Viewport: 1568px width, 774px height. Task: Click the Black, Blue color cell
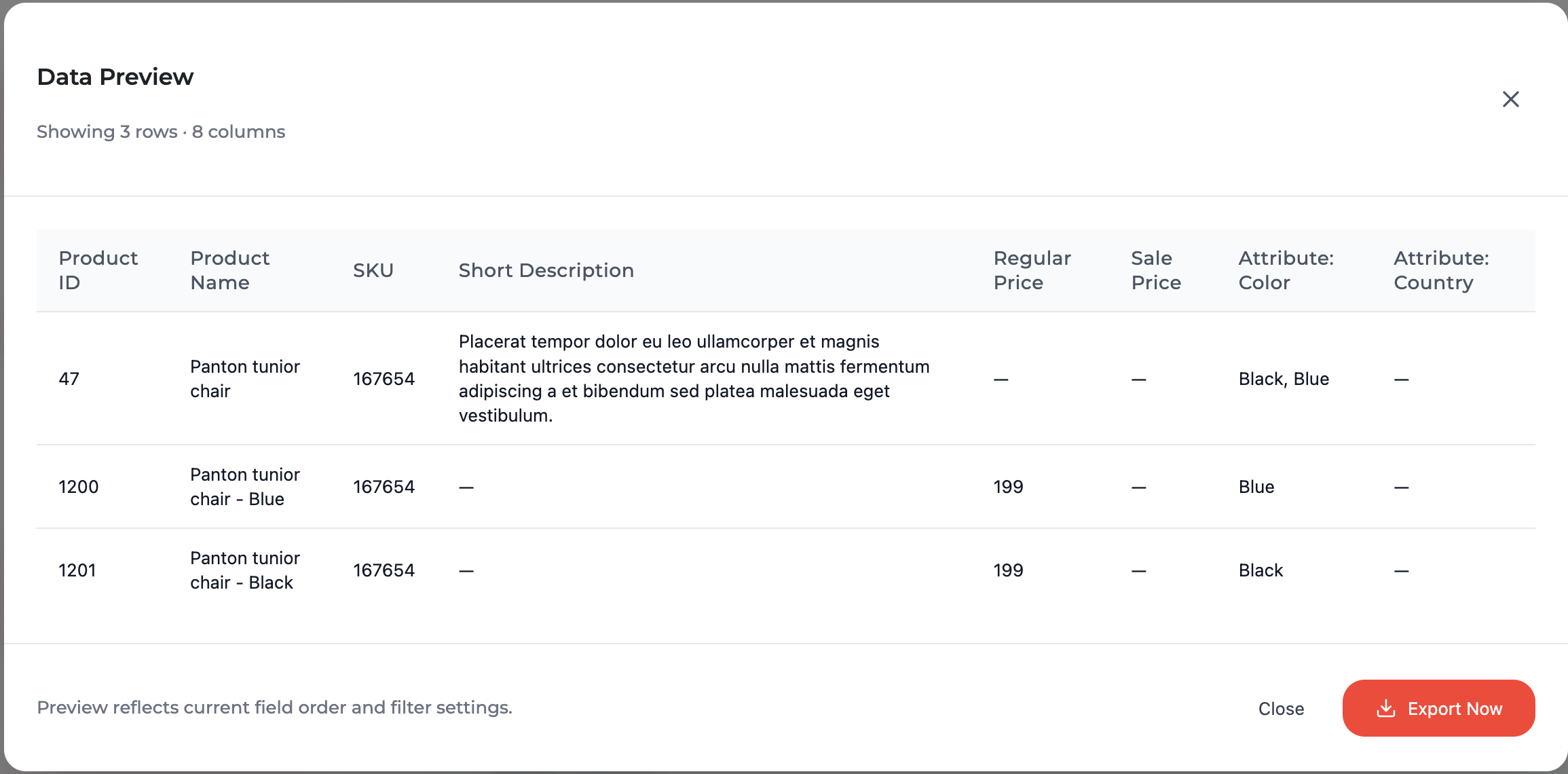click(x=1284, y=379)
